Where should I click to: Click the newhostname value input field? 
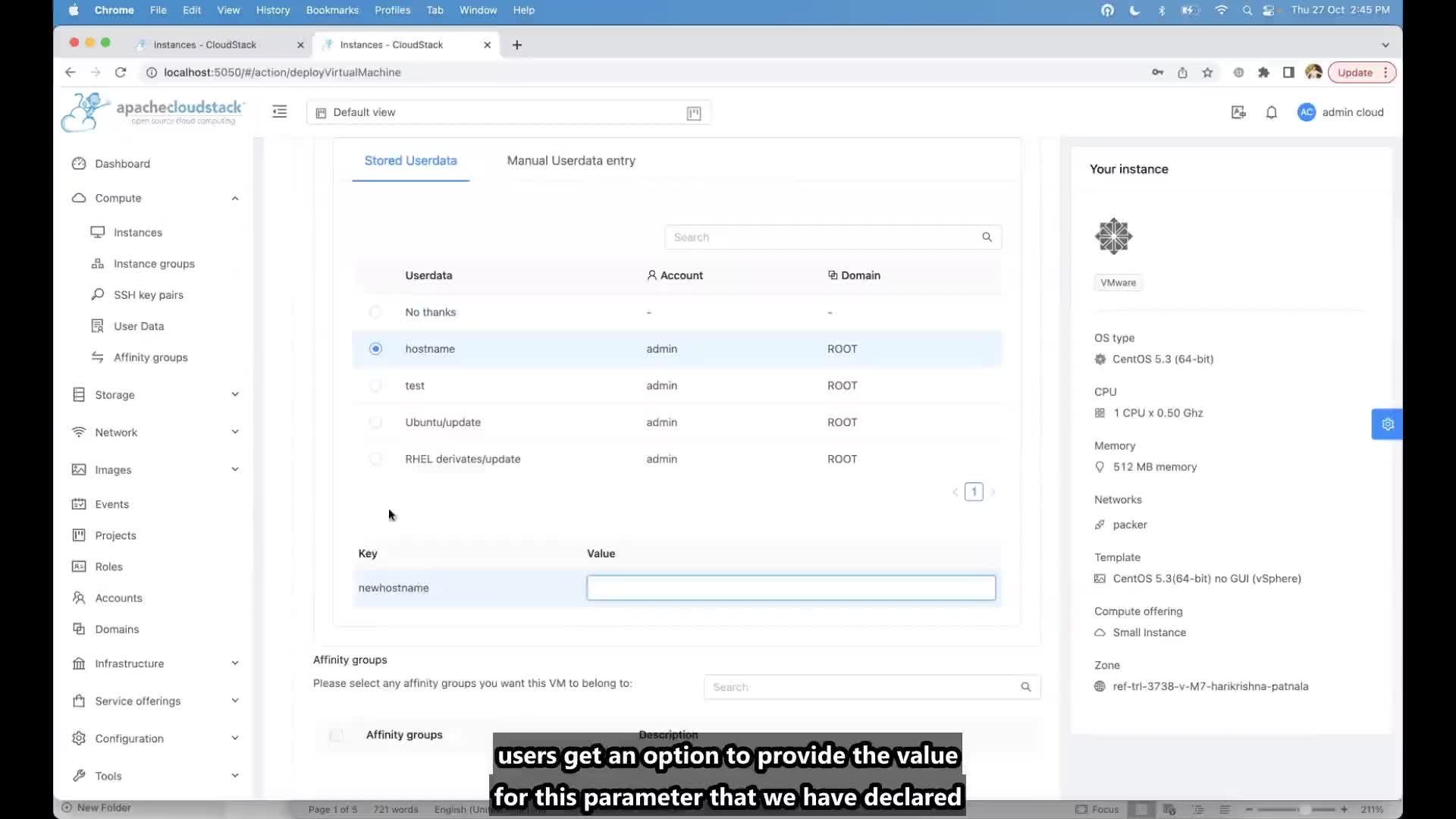coord(791,587)
